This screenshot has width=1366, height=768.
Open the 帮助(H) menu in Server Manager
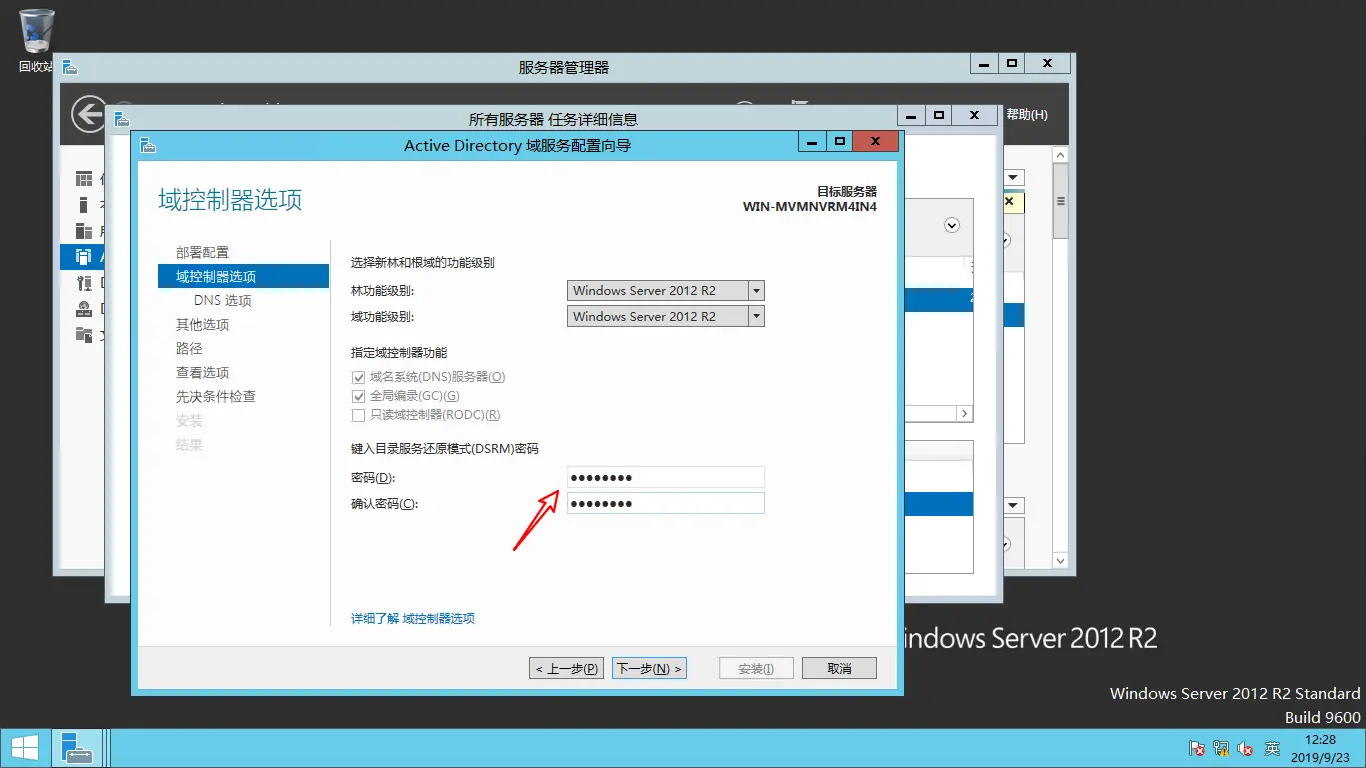(1027, 115)
